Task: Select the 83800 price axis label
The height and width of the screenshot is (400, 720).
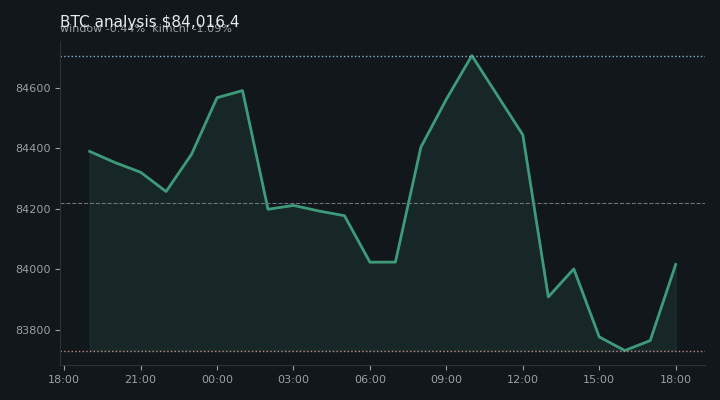Action: click(33, 330)
